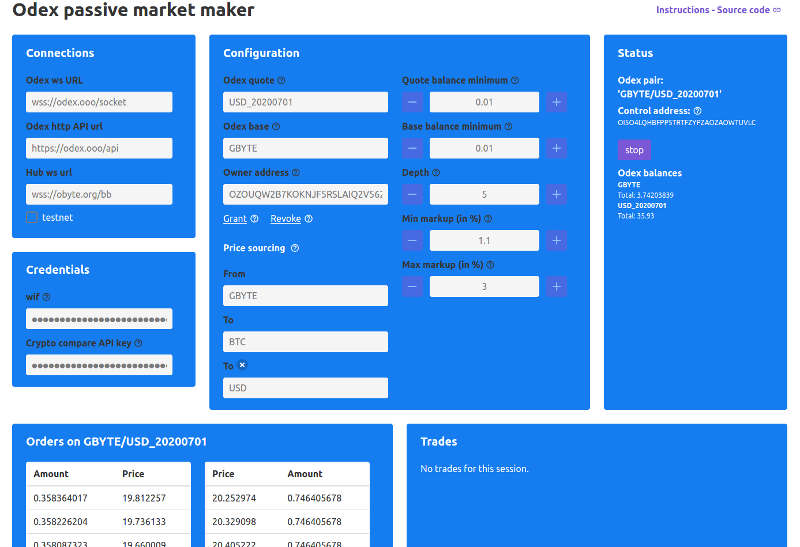Click Base balance minimum help icon
Viewport: 800px width, 547px height.
pos(508,127)
